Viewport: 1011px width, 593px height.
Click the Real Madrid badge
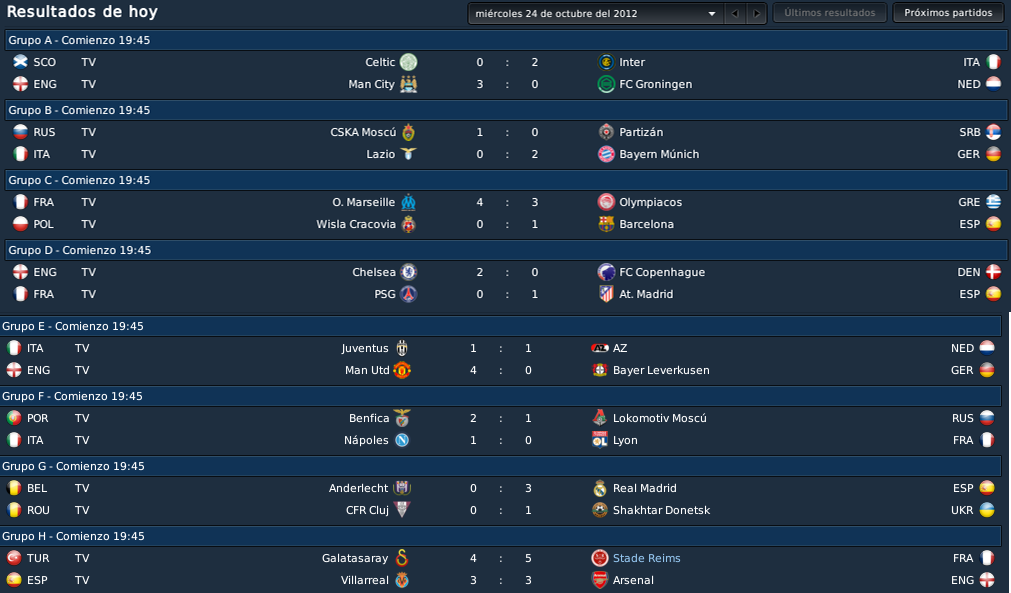[x=600, y=488]
